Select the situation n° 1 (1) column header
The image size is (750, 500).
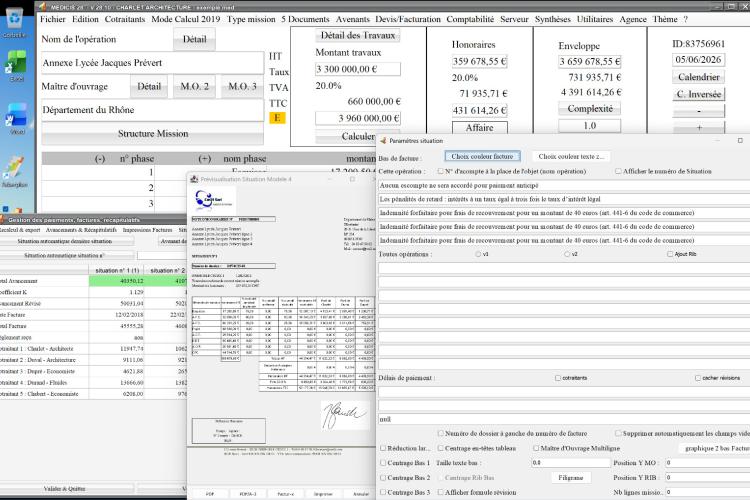click(x=117, y=270)
